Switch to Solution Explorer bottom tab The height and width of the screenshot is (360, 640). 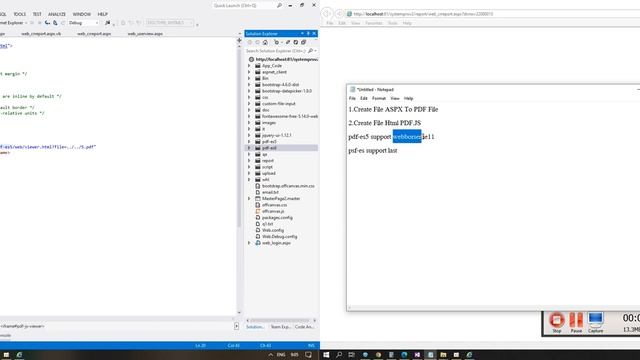255,327
